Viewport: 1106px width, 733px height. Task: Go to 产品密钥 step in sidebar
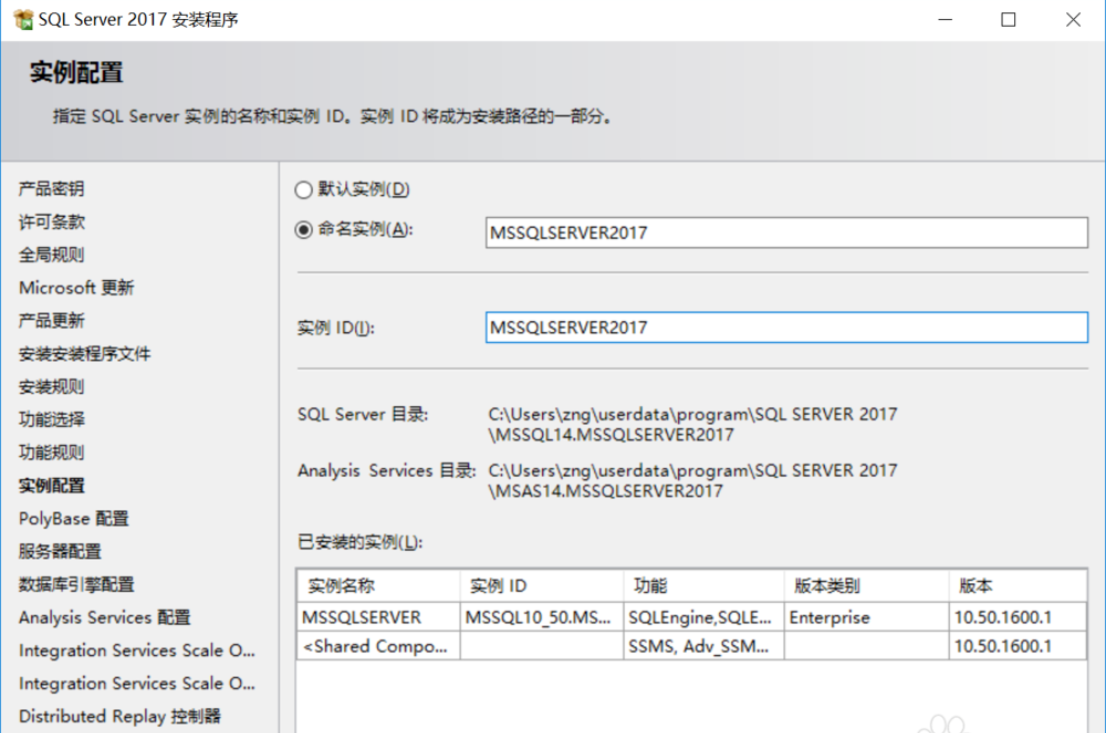[x=52, y=189]
